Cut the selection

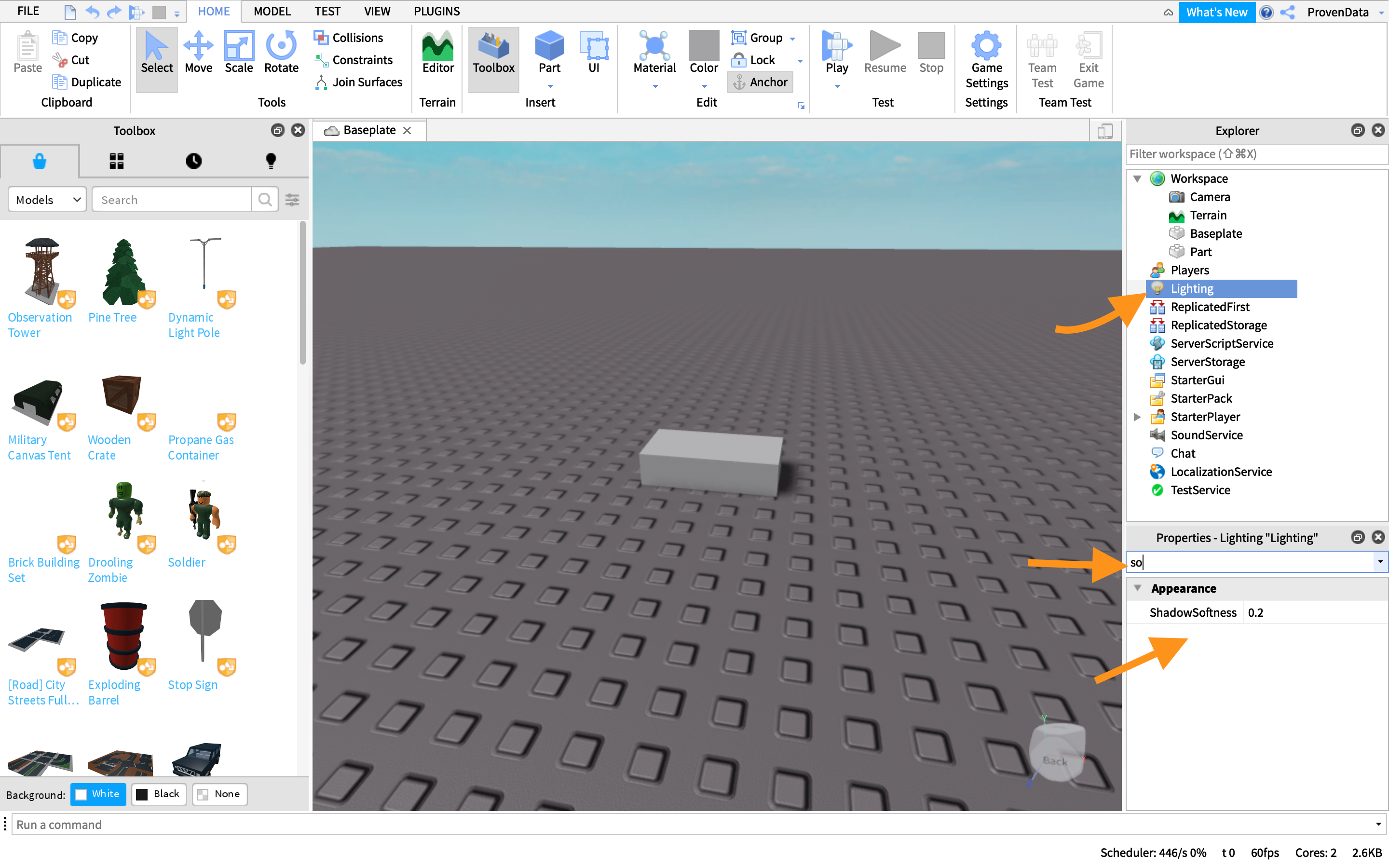coord(71,60)
